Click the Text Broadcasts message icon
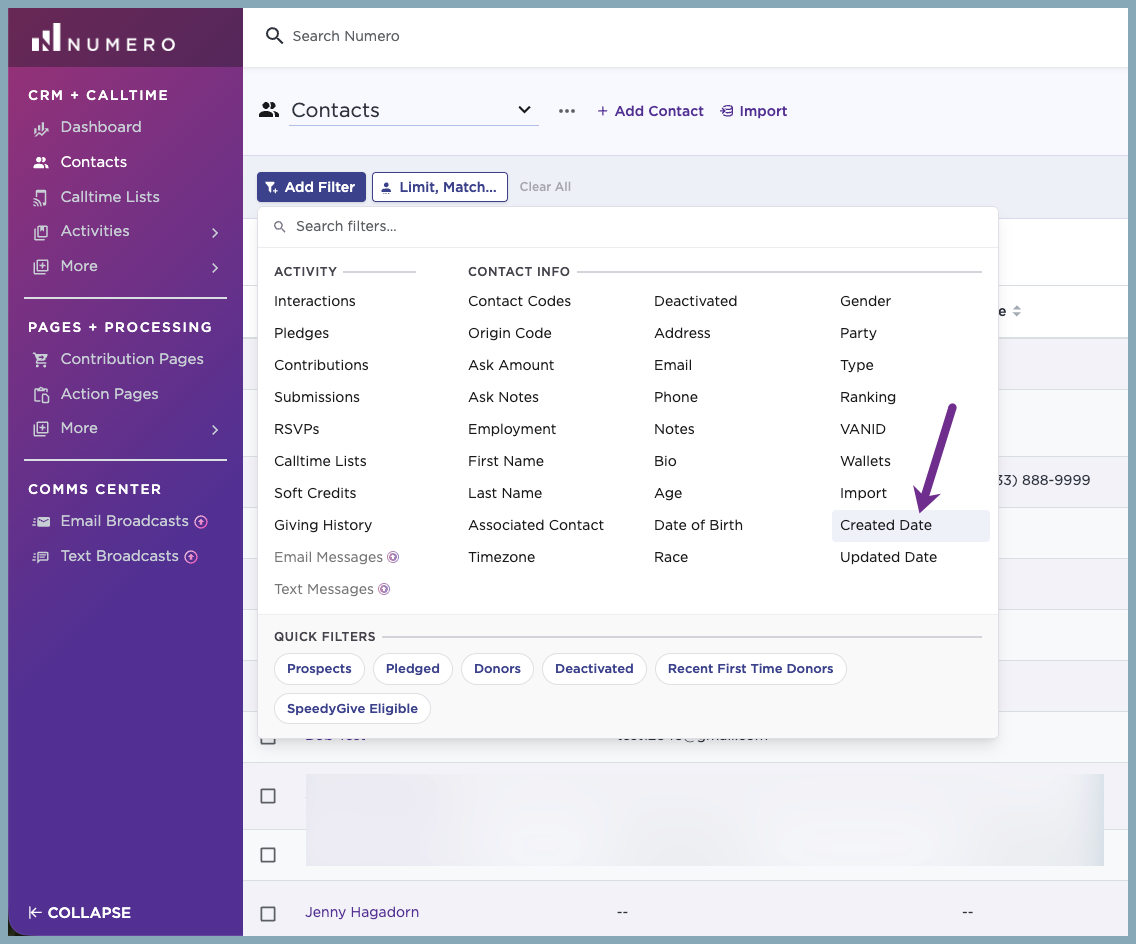 coord(41,556)
